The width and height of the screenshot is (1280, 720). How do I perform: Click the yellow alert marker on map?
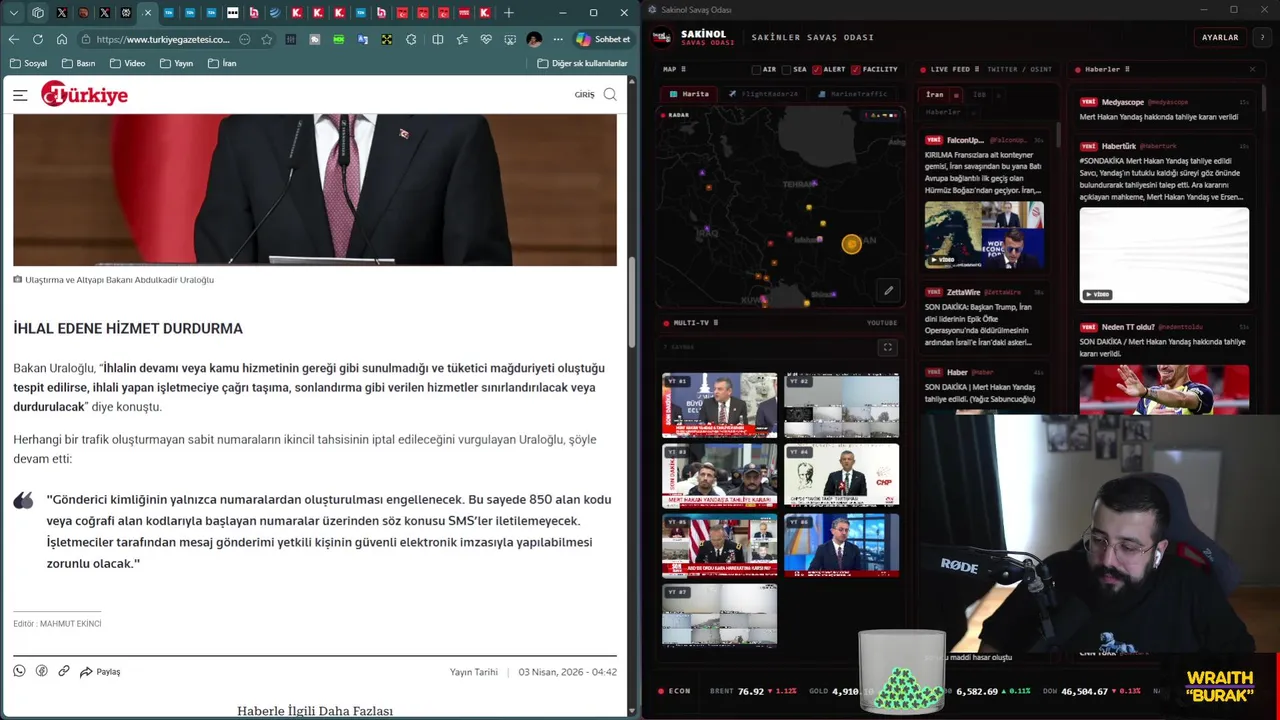(x=851, y=244)
